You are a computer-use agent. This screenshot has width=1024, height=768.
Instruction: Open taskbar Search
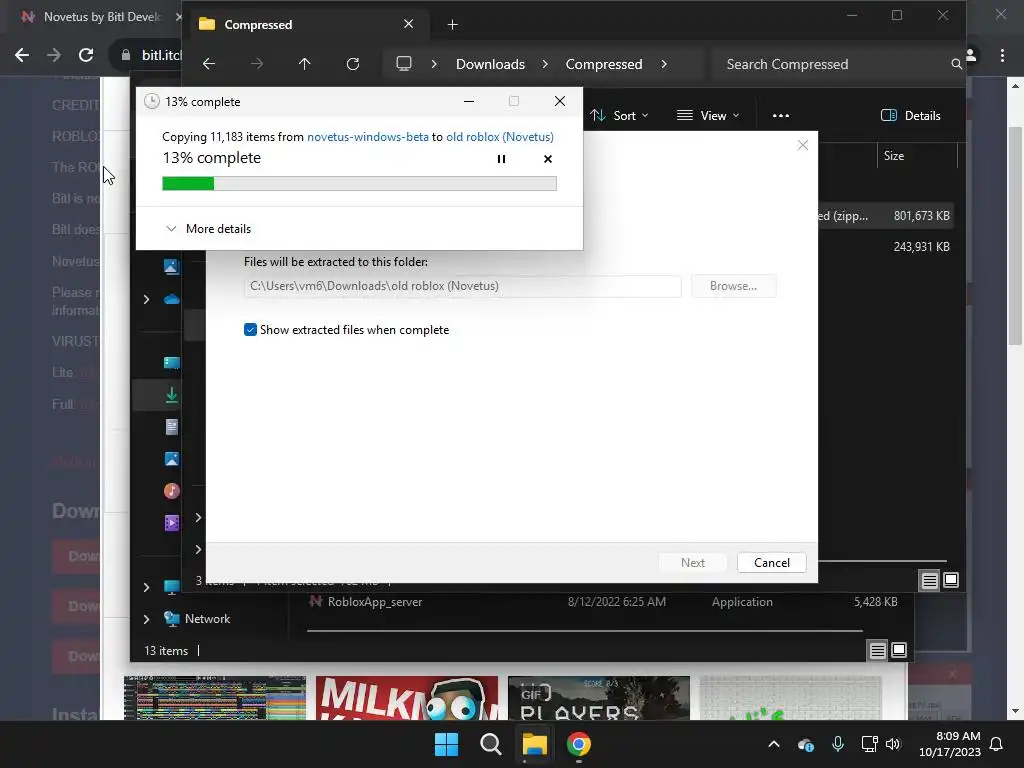(x=490, y=744)
